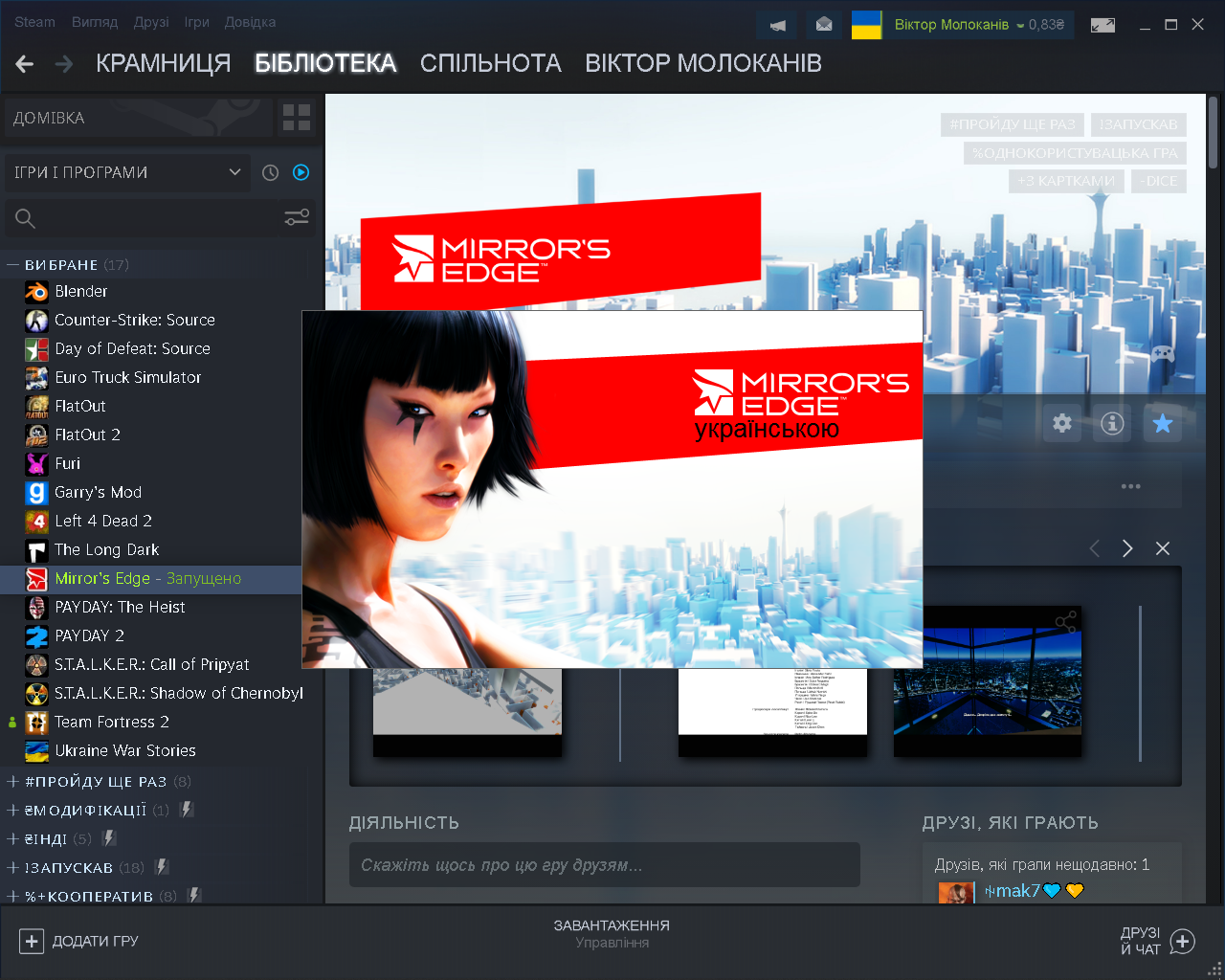Viewport: 1225px width, 980px height.
Task: Click the Counter-Strike: Source game icon
Action: 36,321
